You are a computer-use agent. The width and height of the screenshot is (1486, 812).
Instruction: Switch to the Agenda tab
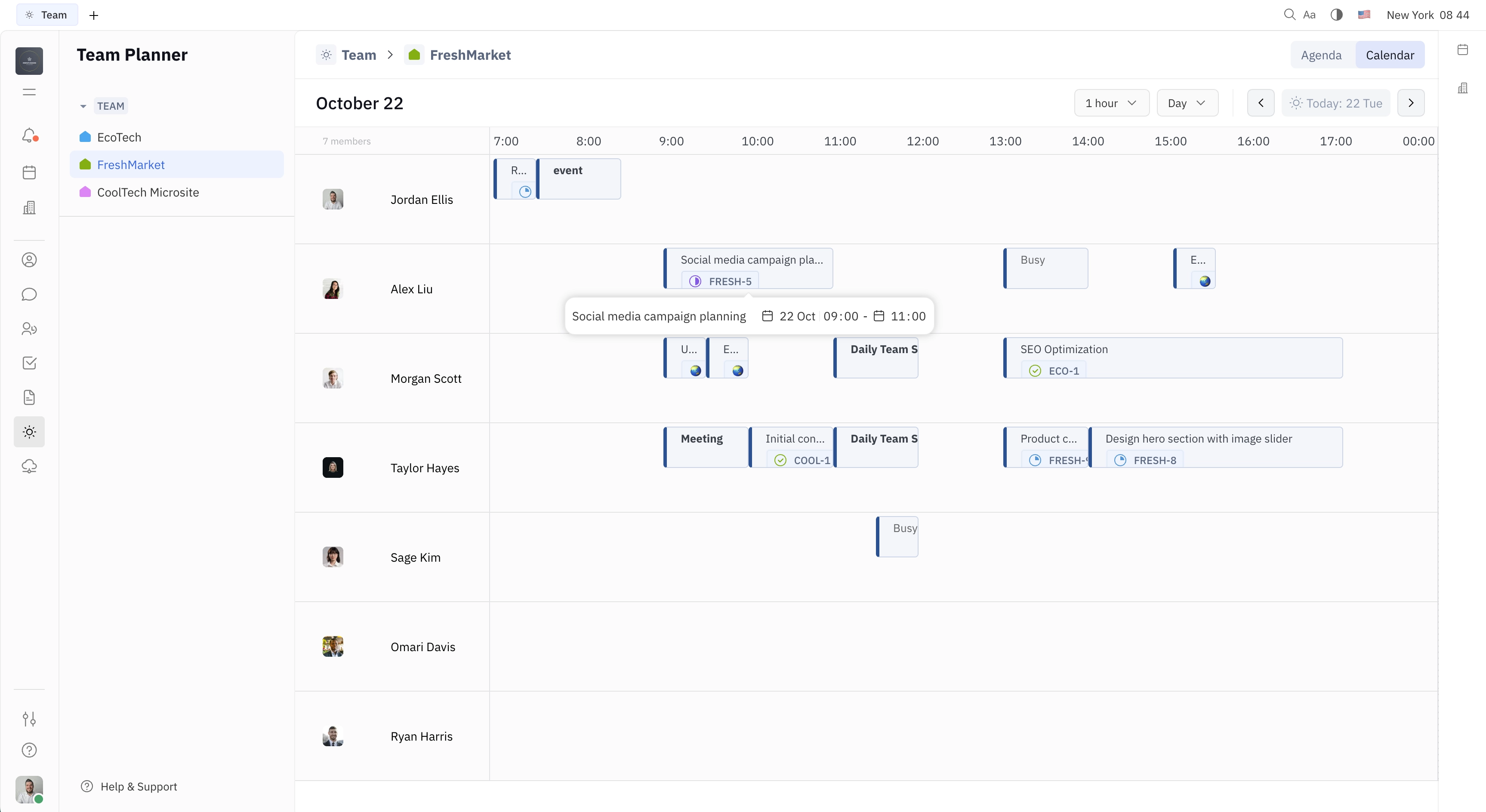(x=1322, y=55)
